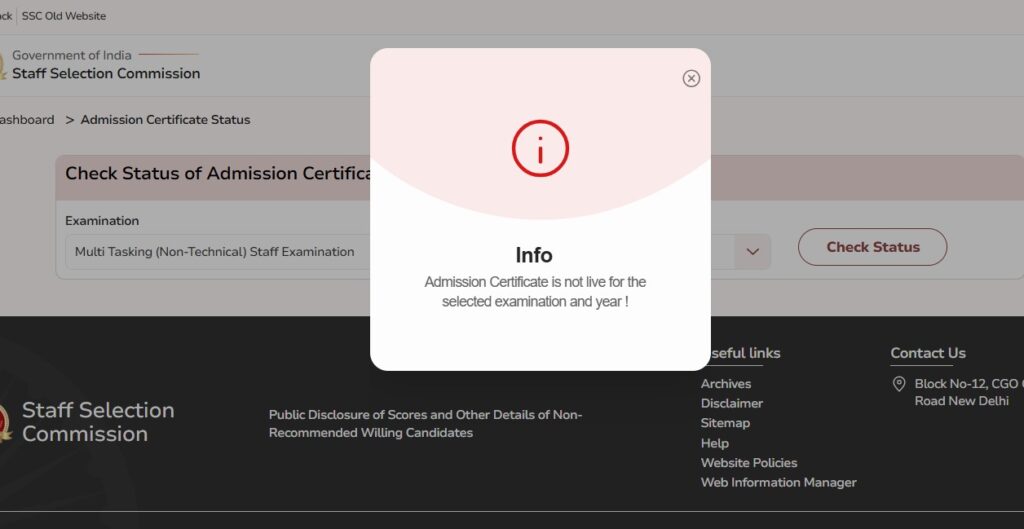Open the Archives footer link
The width and height of the screenshot is (1024, 529).
pyautogui.click(x=726, y=384)
